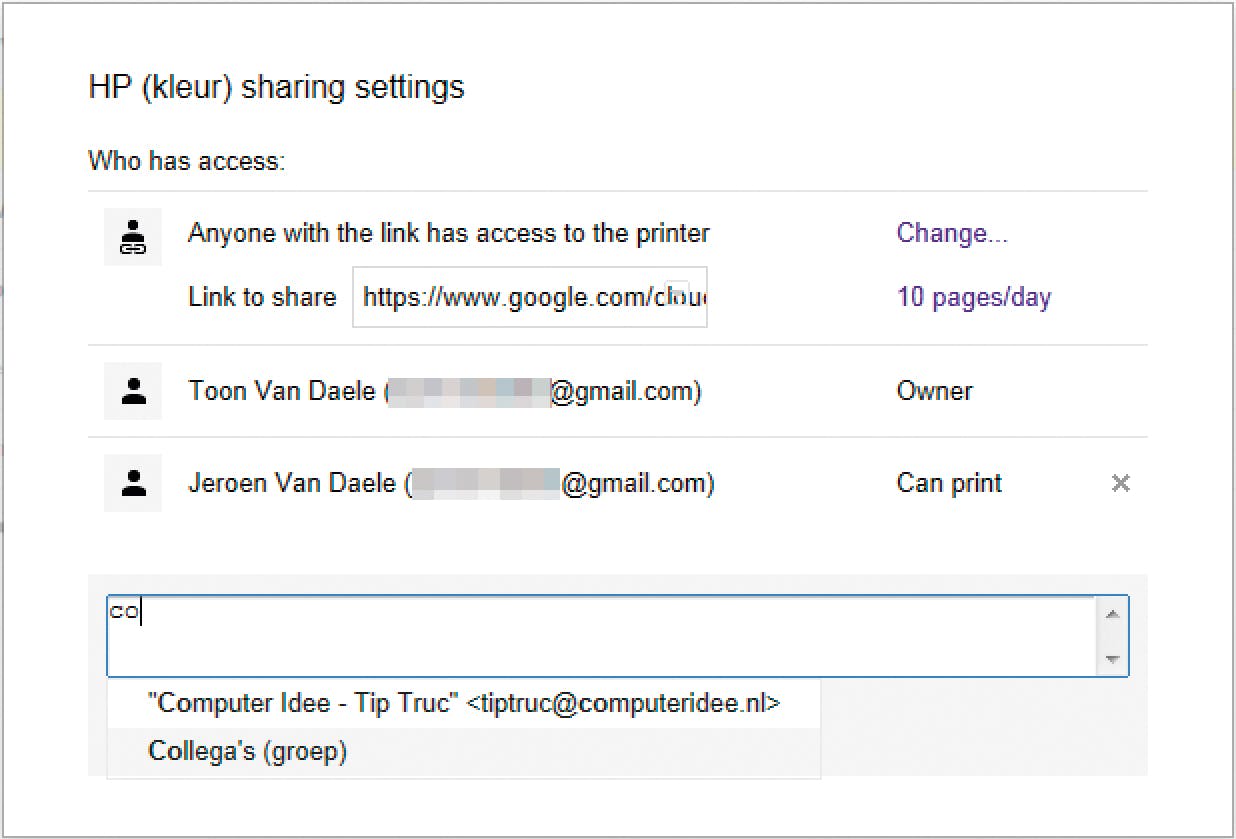Select the Link to share URL field
The width and height of the screenshot is (1236, 839).
529,297
